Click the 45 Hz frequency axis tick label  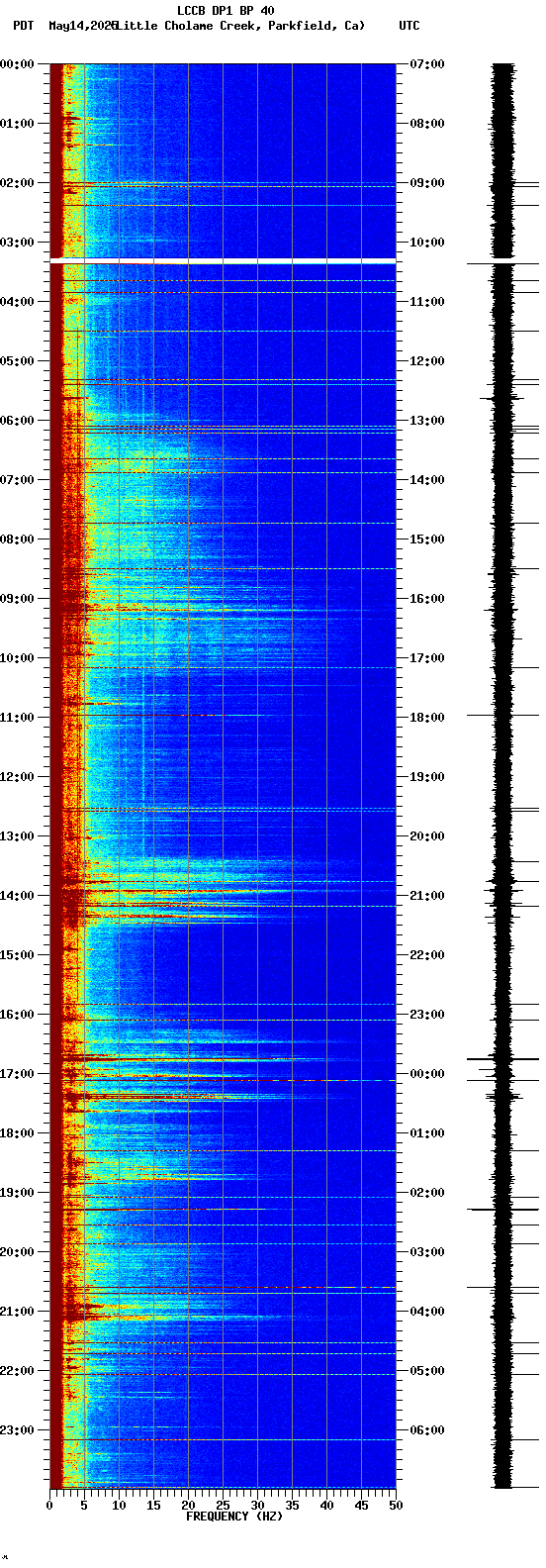point(361,1506)
